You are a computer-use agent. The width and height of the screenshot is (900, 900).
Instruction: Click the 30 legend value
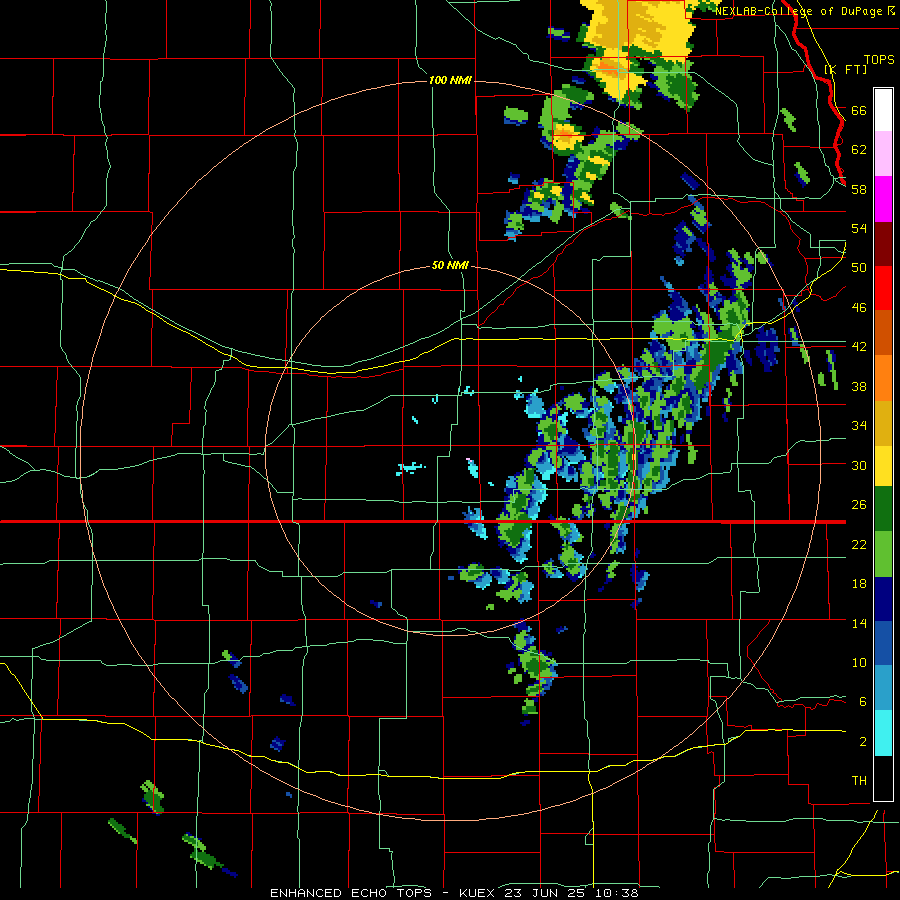coord(859,465)
